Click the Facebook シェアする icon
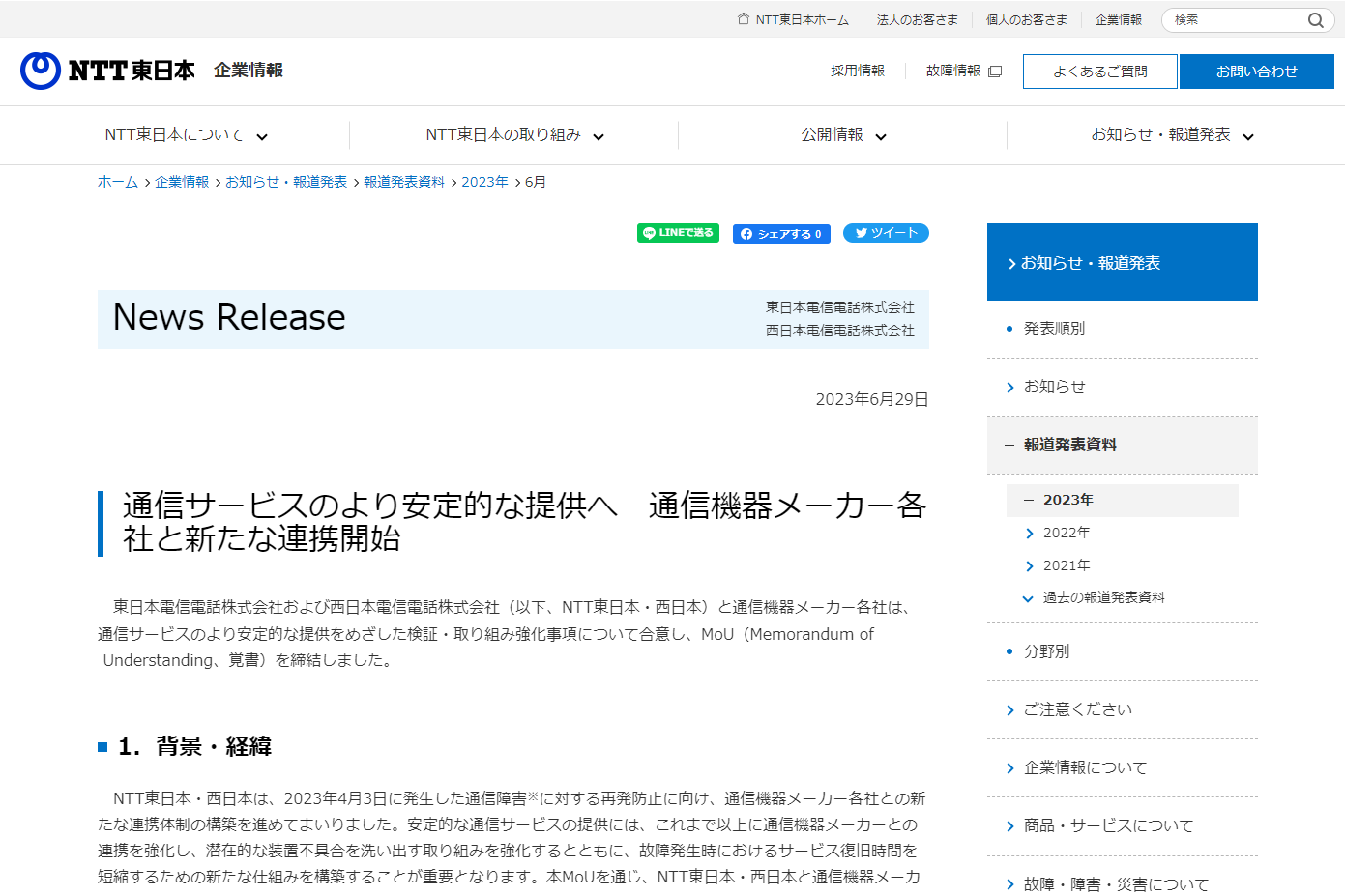This screenshot has width=1345, height=896. [749, 233]
